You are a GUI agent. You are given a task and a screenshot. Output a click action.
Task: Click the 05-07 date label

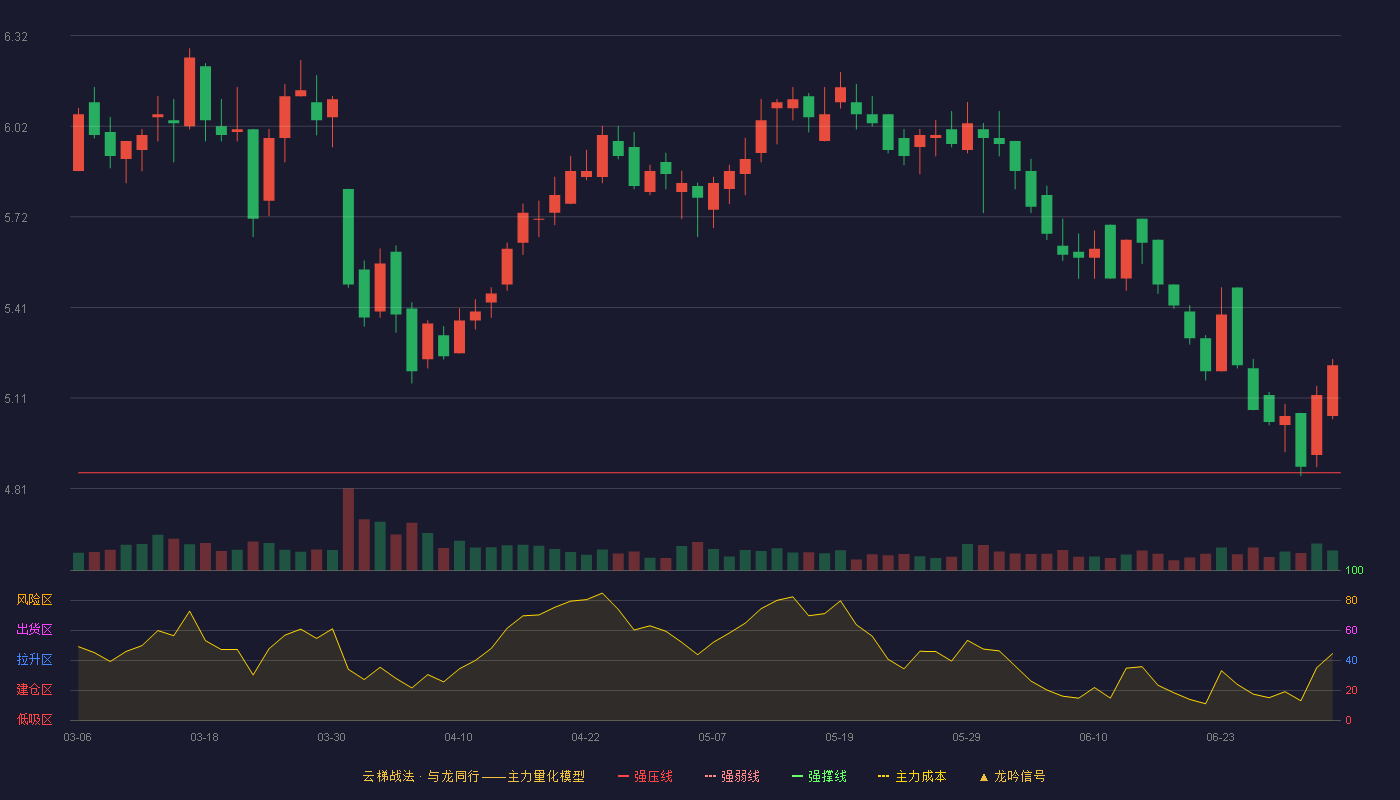(x=712, y=737)
